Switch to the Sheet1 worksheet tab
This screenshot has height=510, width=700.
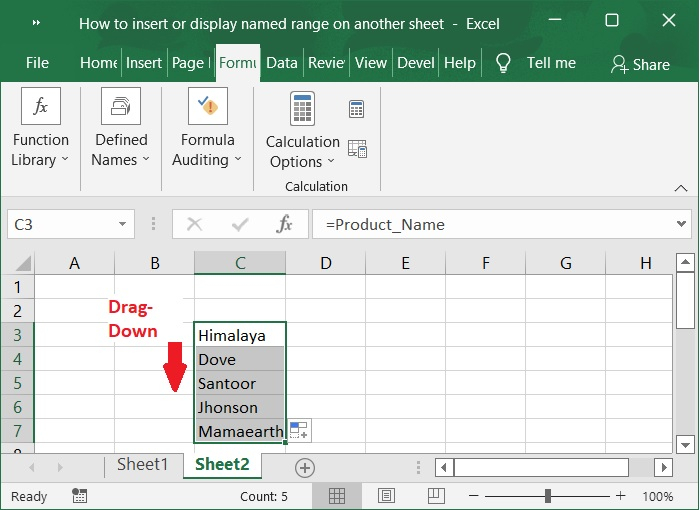click(142, 465)
